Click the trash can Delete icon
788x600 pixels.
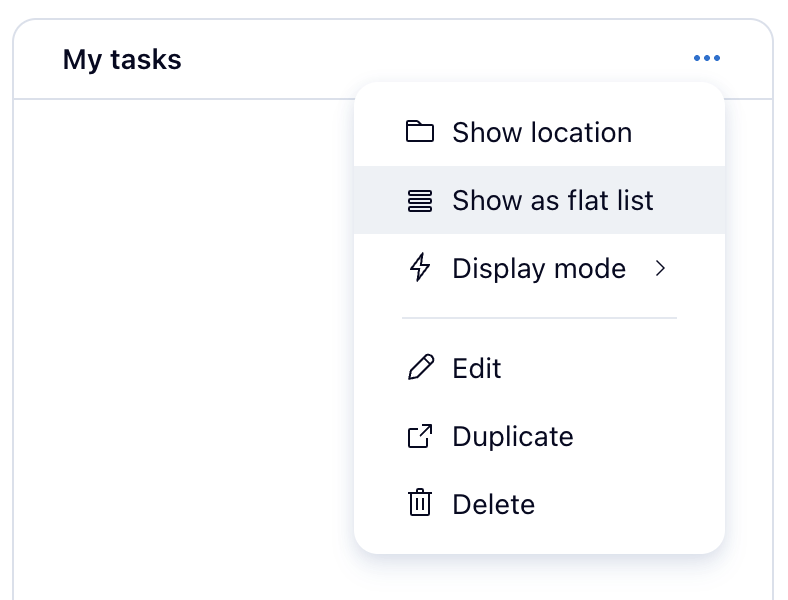click(x=420, y=503)
